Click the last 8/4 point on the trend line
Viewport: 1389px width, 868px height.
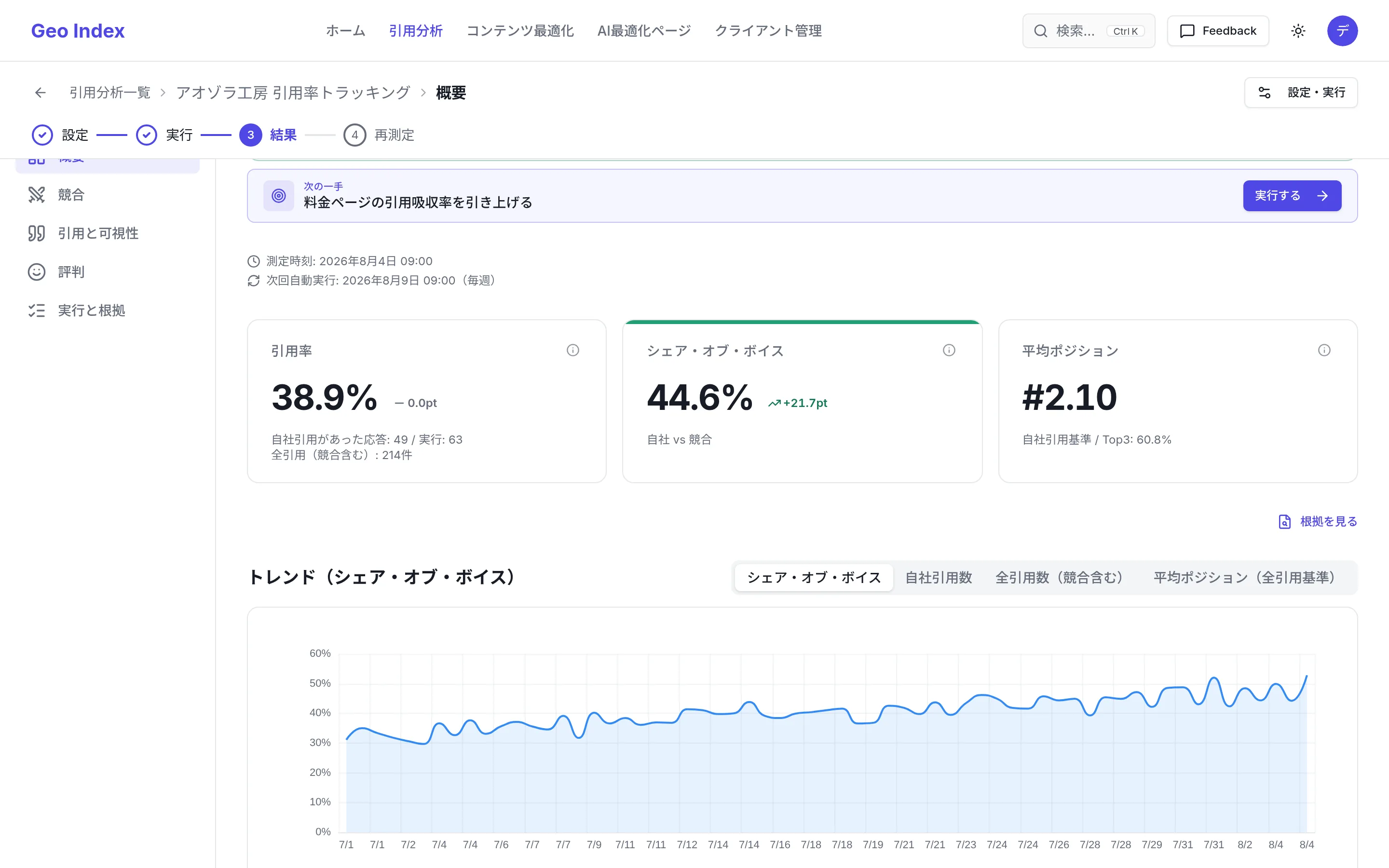1307,676
